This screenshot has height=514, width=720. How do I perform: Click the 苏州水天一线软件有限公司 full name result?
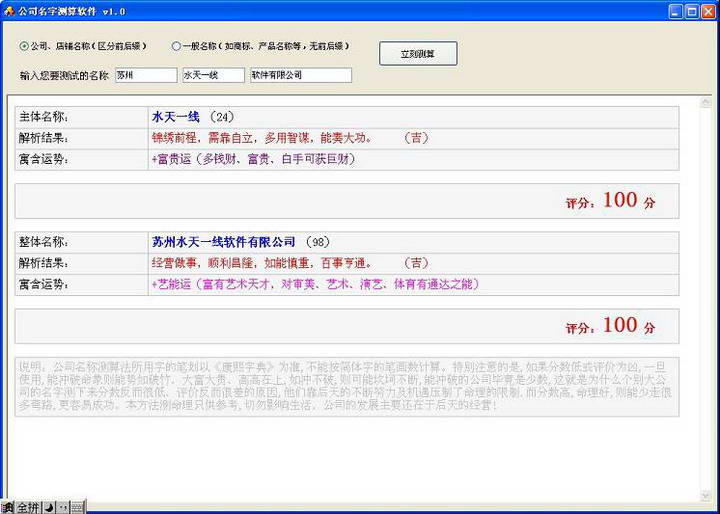tap(223, 242)
